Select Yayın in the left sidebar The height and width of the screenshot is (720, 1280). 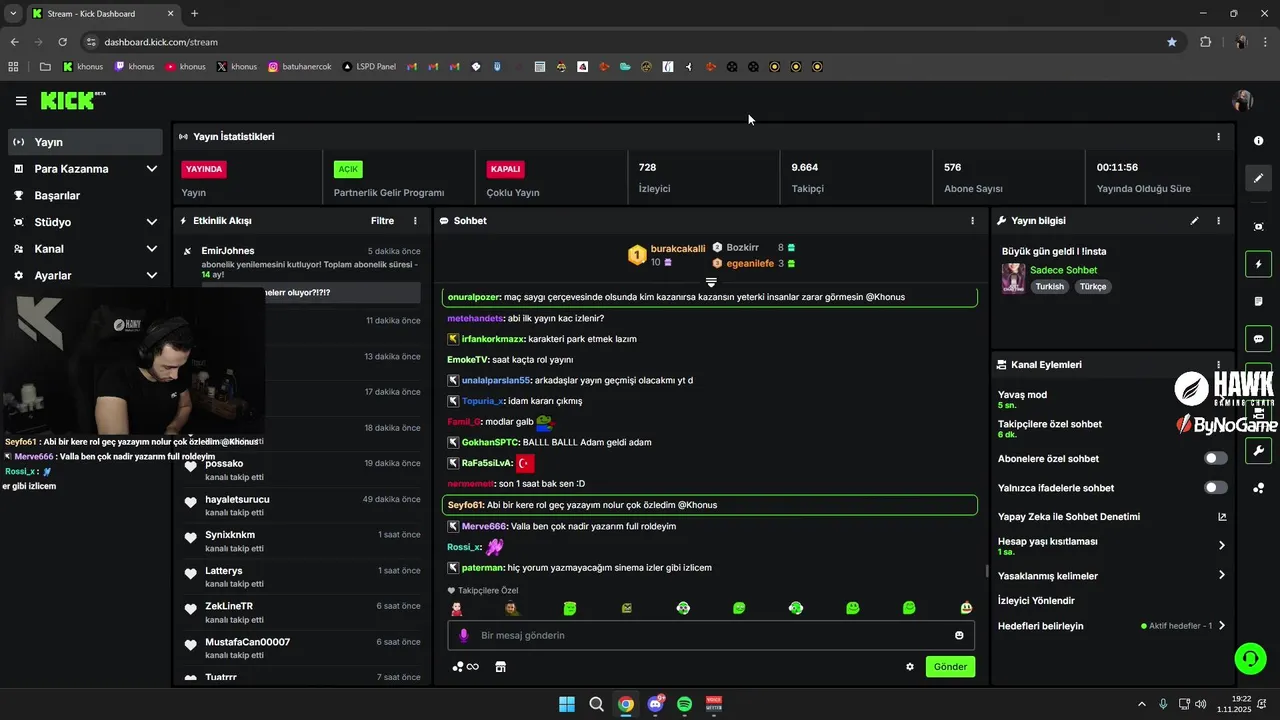point(85,142)
